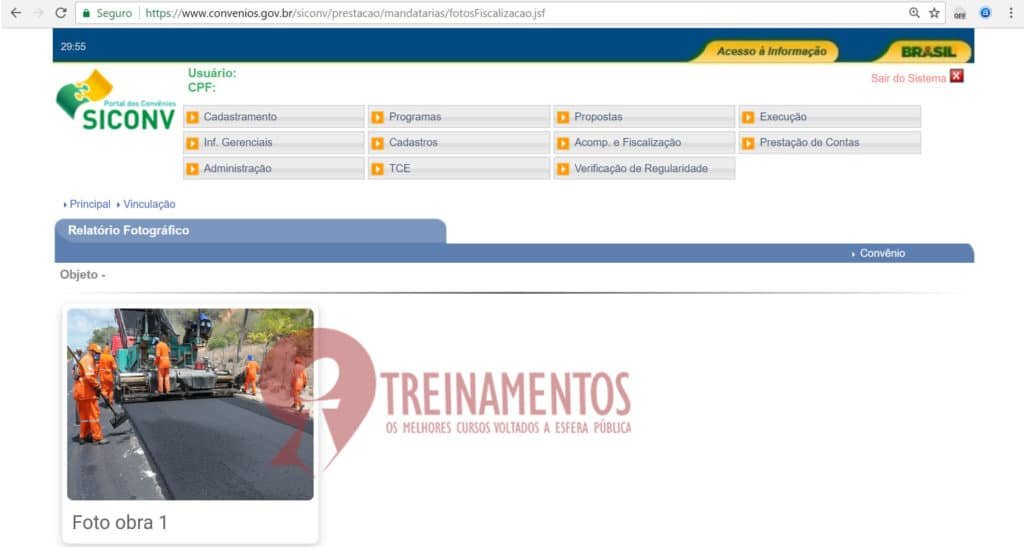1024x551 pixels.
Task: Open Chrome three-dot menu
Action: (x=1011, y=13)
